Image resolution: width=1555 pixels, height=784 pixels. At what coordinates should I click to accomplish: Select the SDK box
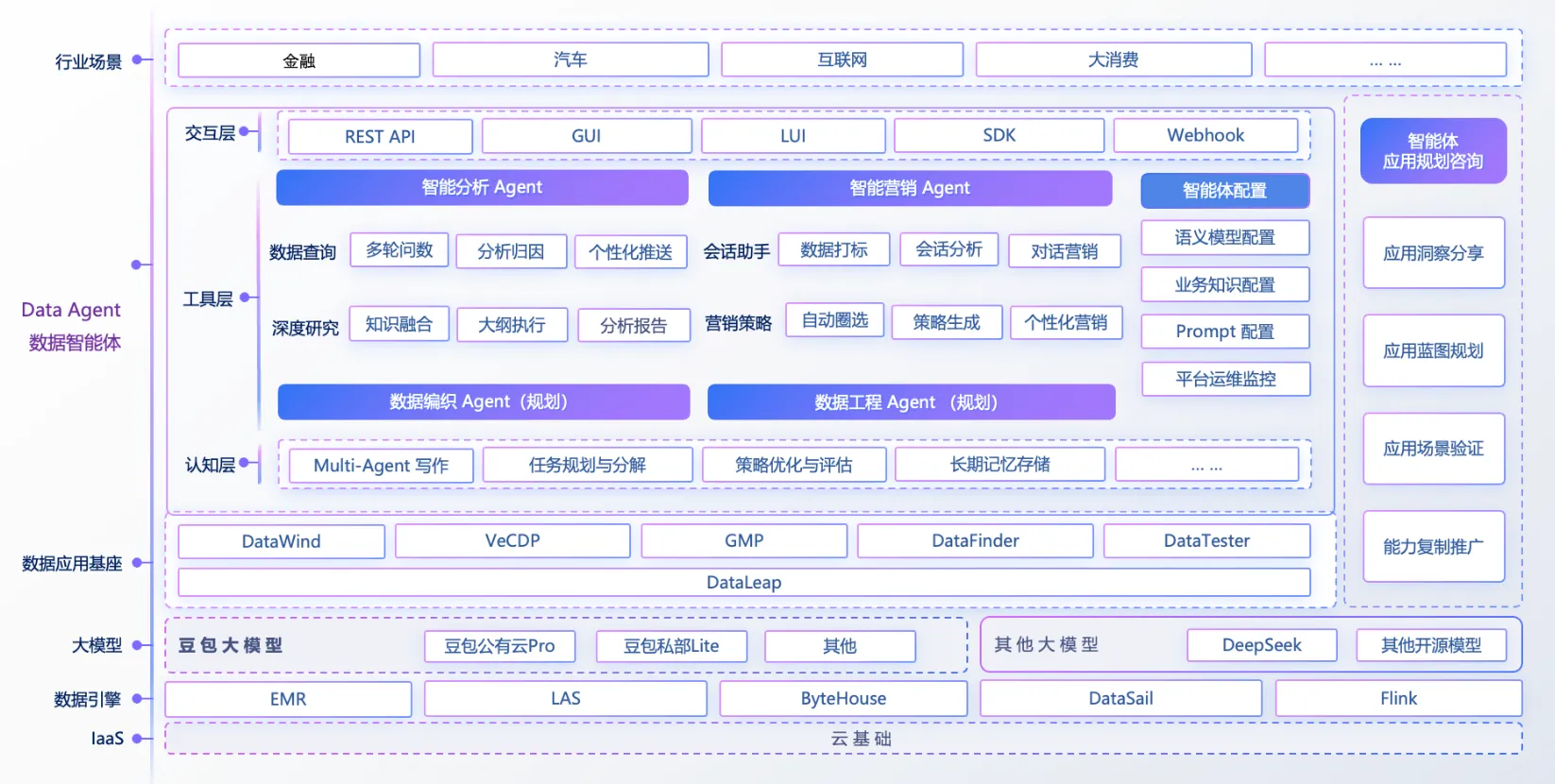click(x=1000, y=135)
